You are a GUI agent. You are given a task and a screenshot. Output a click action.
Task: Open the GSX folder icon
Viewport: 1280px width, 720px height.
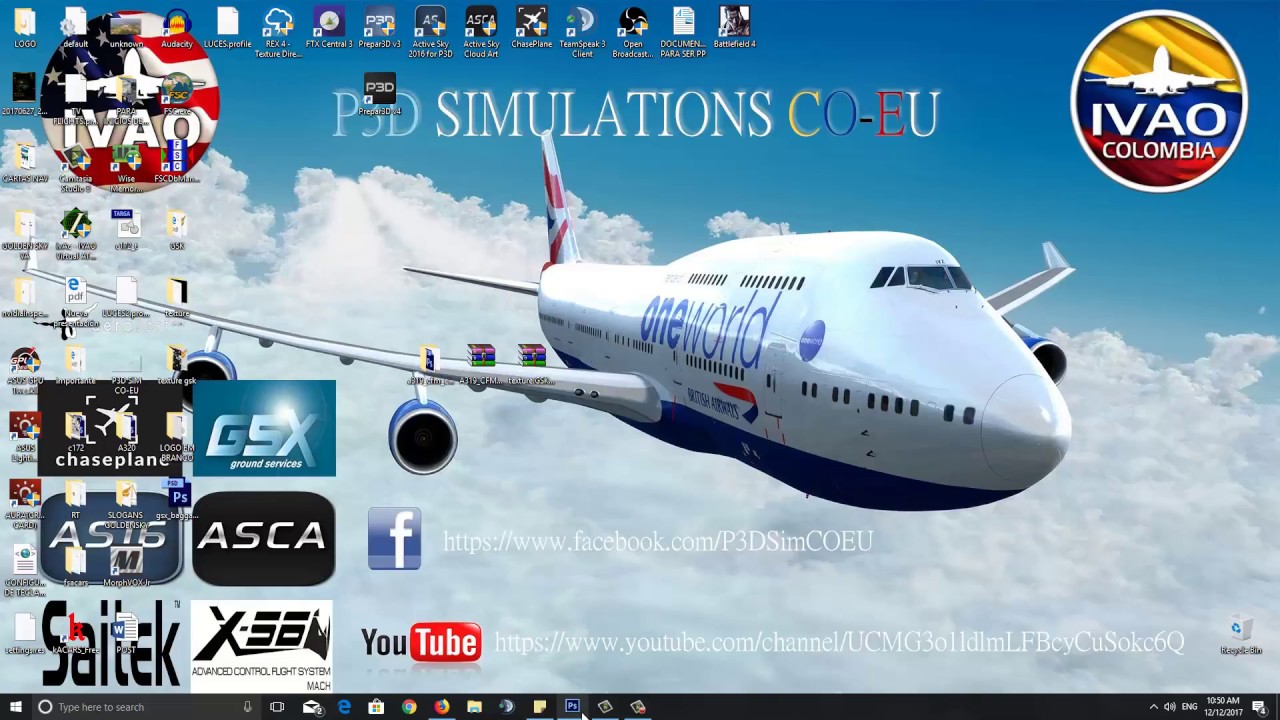tap(177, 230)
